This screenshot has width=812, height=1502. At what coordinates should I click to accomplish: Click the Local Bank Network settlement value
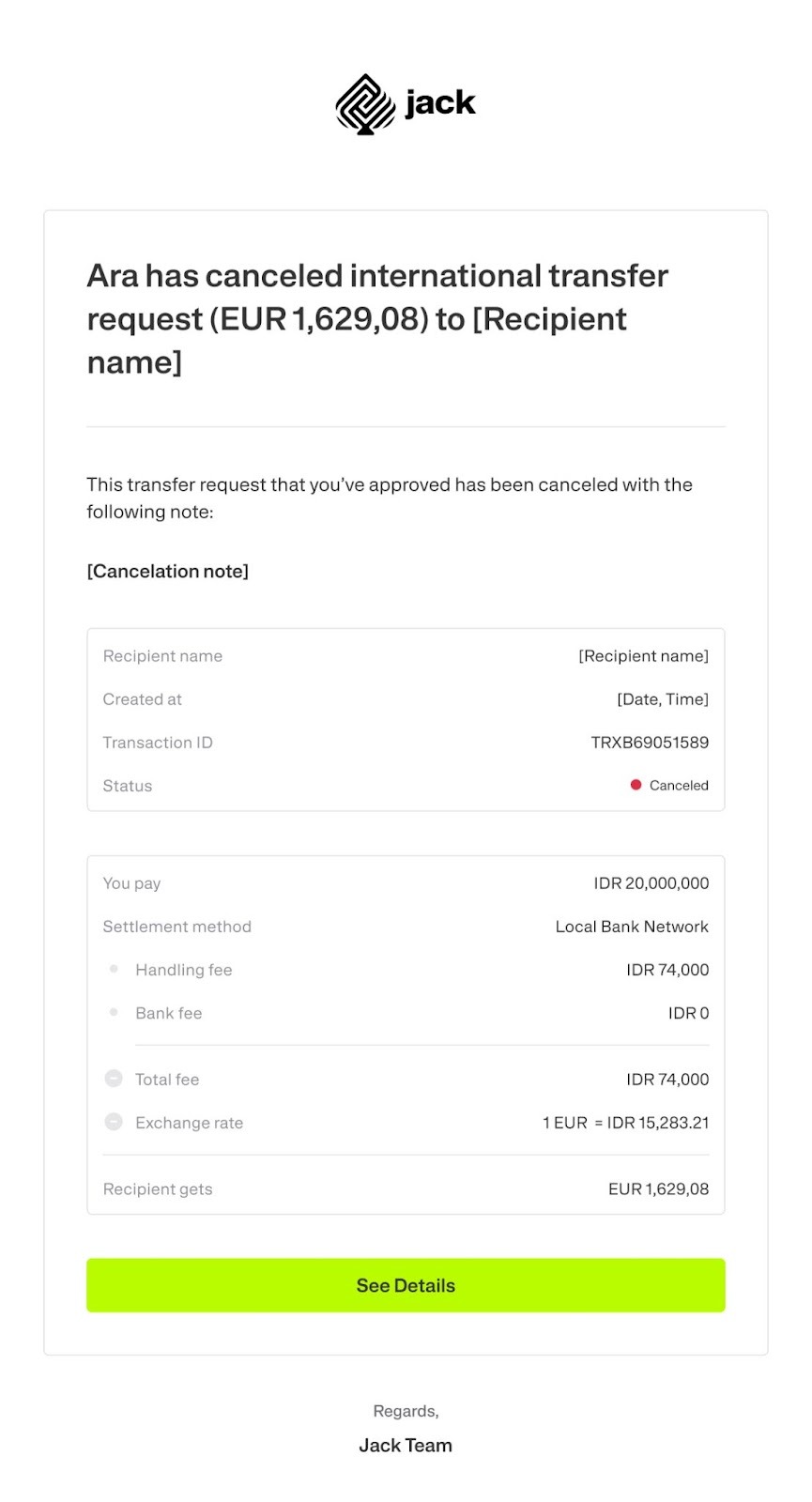[x=632, y=927]
